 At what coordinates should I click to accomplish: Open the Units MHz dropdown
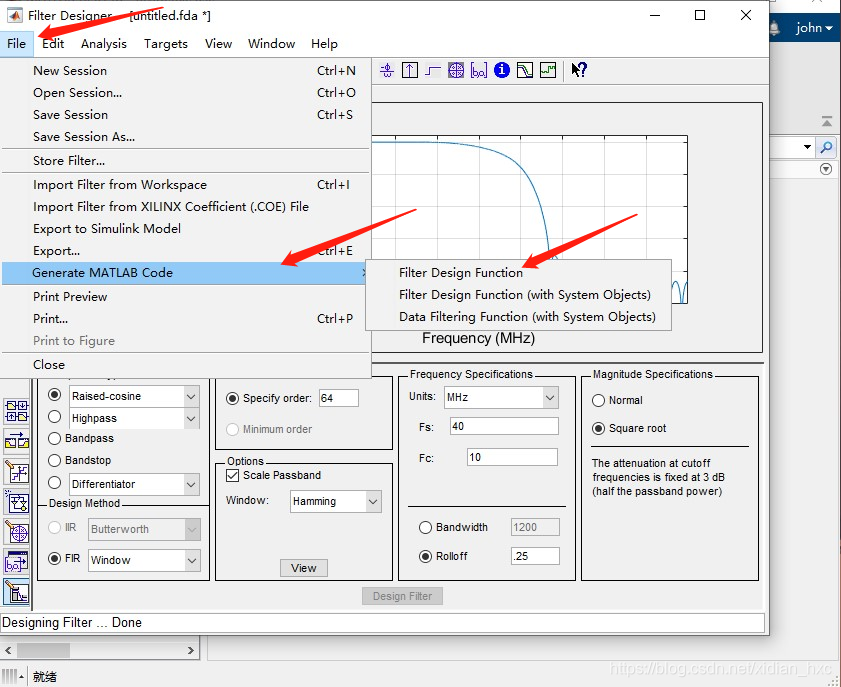550,398
